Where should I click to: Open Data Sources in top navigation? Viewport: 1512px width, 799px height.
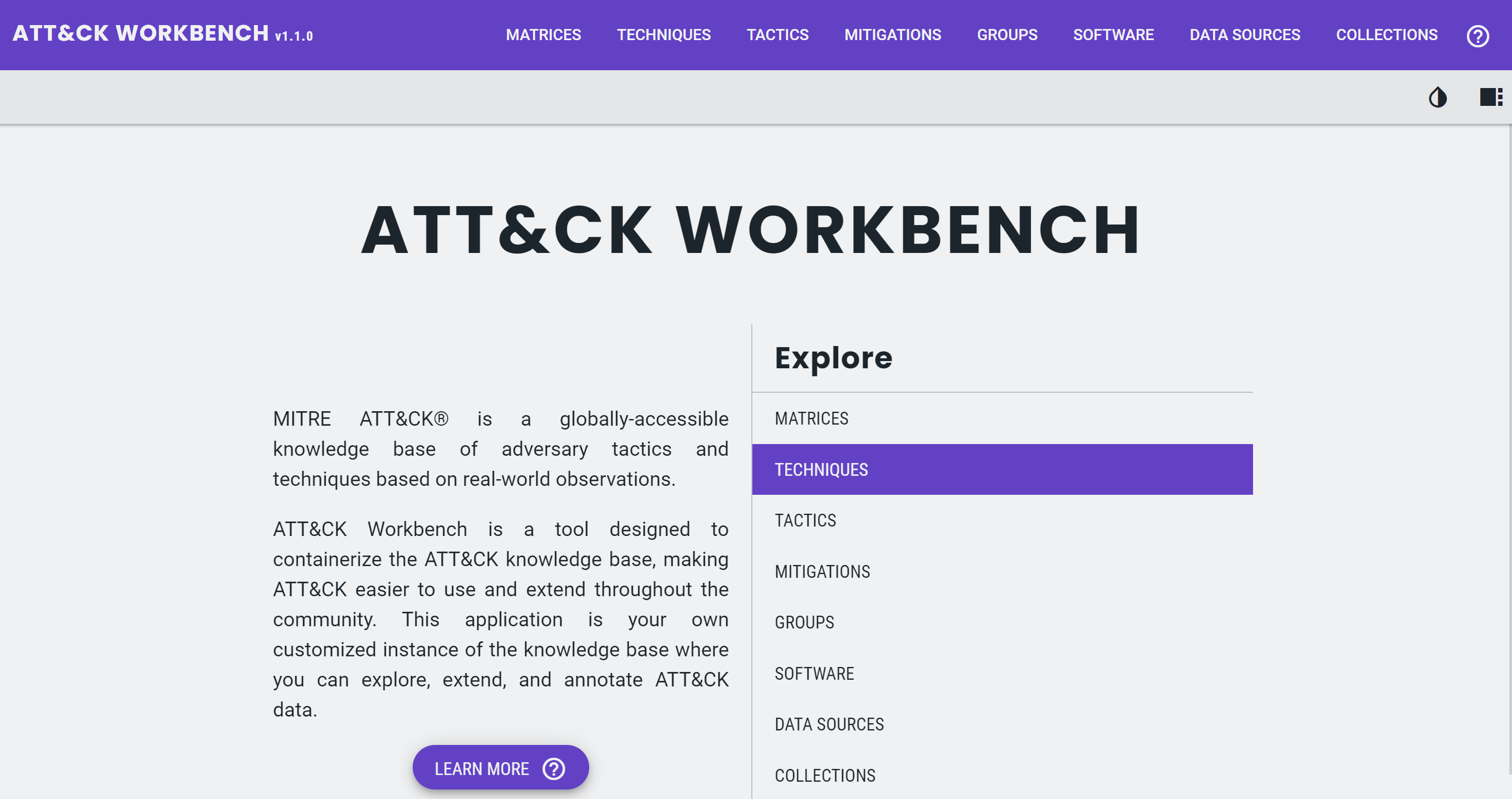[1244, 35]
